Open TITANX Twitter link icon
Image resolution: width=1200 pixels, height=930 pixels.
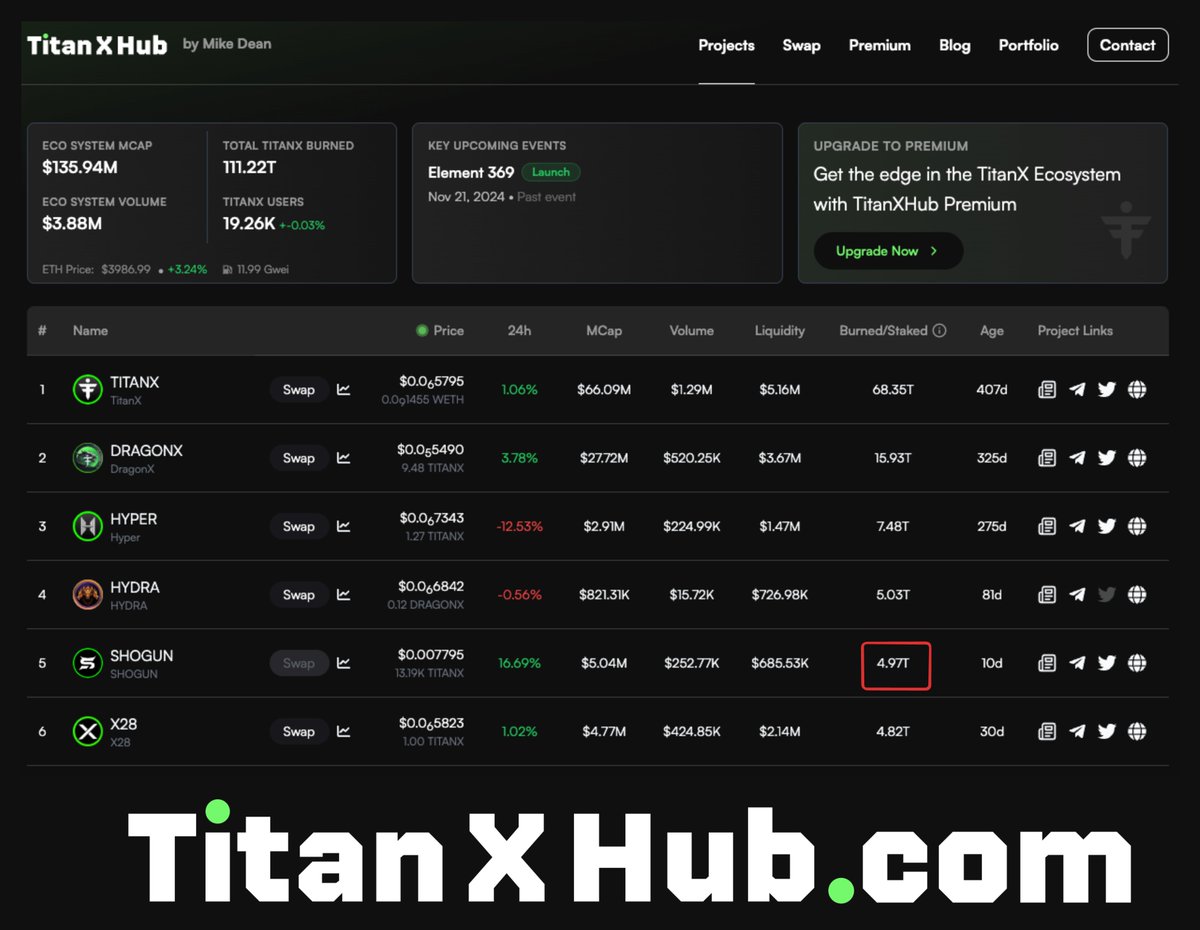[x=1106, y=390]
